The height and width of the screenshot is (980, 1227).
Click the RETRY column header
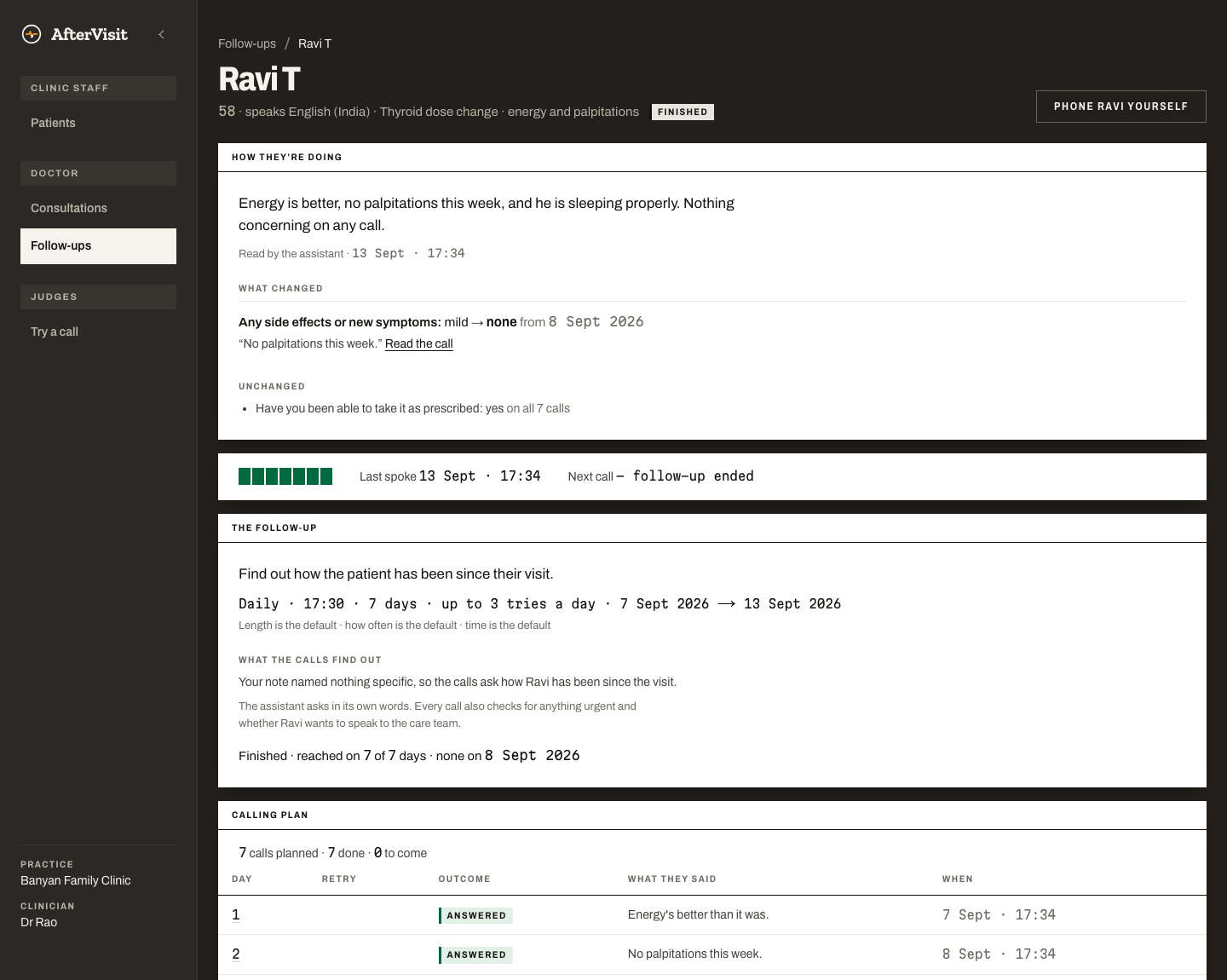coord(339,879)
